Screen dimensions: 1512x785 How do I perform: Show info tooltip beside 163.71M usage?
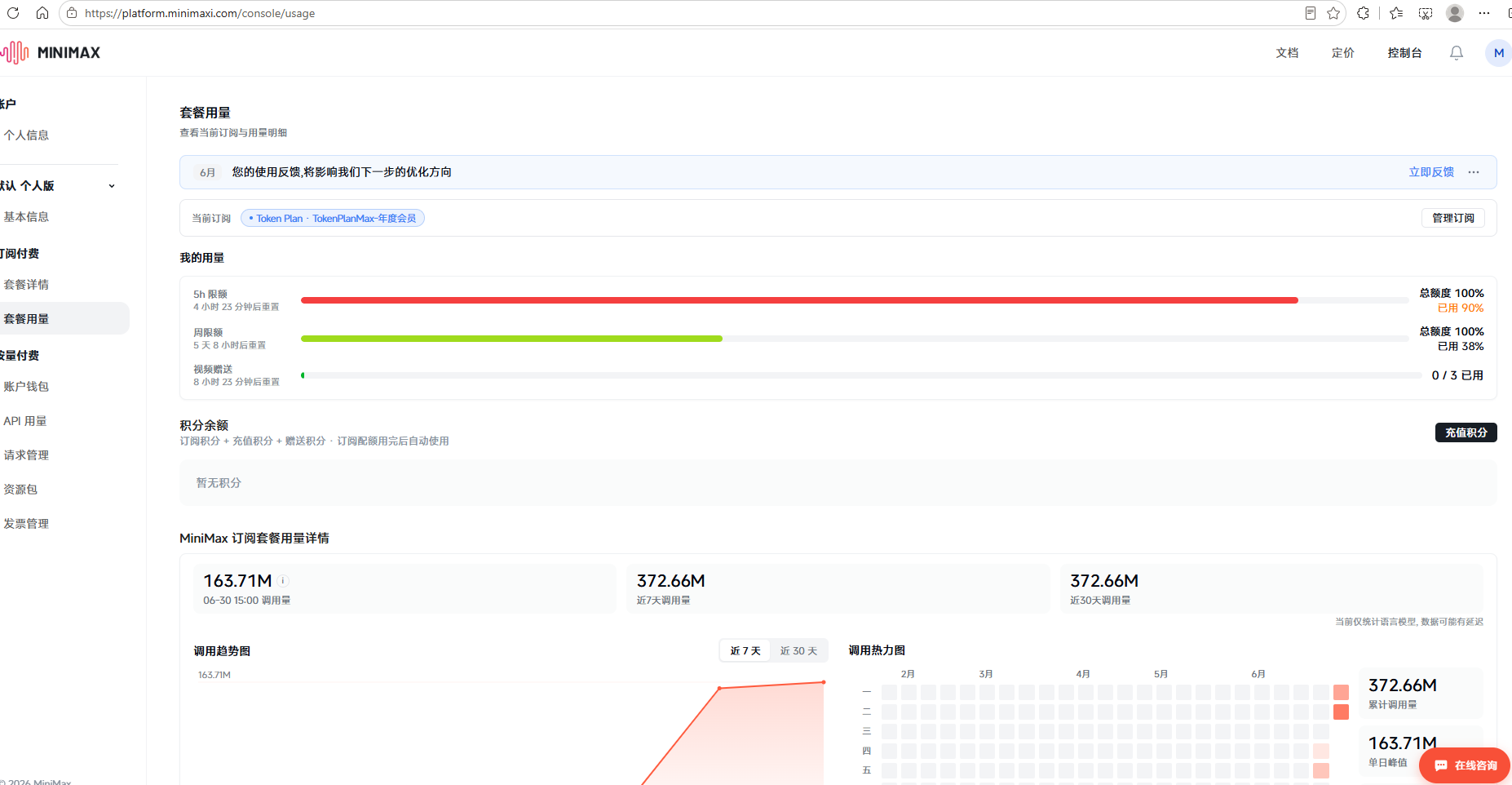coord(283,581)
